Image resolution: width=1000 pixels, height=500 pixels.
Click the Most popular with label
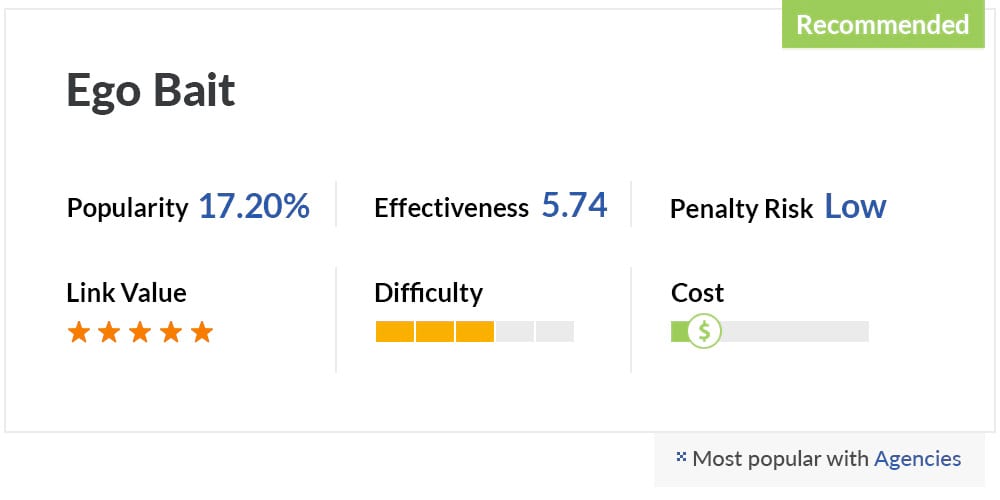(781, 459)
